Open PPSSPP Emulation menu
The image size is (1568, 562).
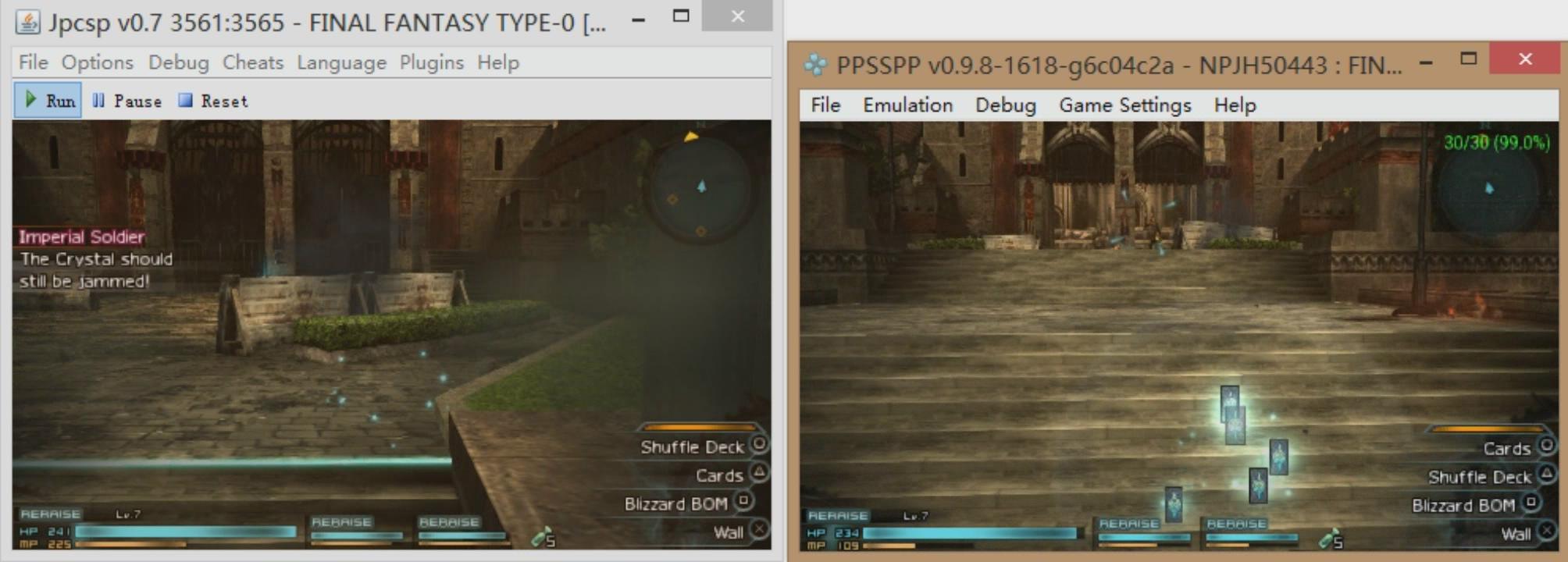click(907, 105)
